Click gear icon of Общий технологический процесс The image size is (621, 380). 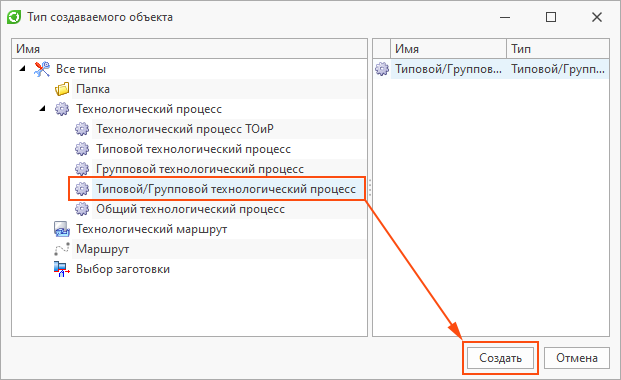tap(82, 209)
